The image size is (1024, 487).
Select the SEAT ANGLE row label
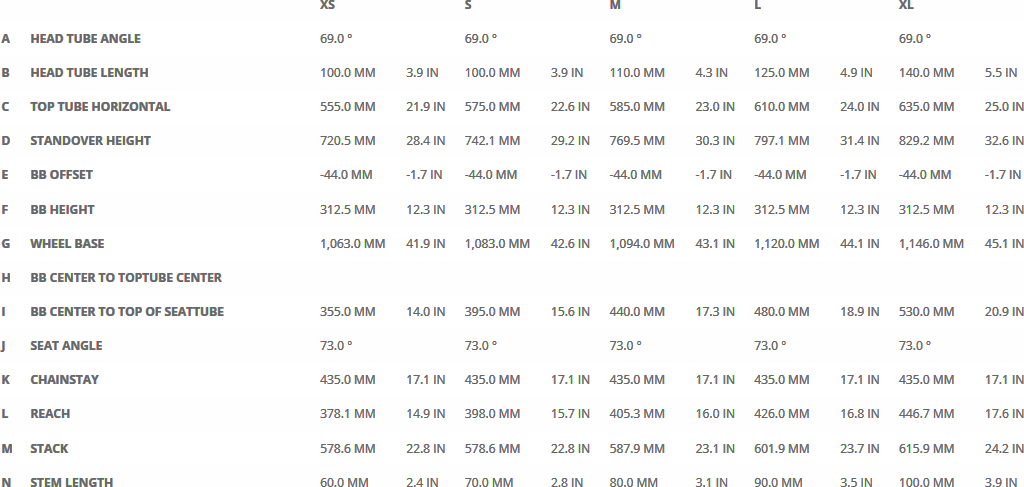coord(66,346)
